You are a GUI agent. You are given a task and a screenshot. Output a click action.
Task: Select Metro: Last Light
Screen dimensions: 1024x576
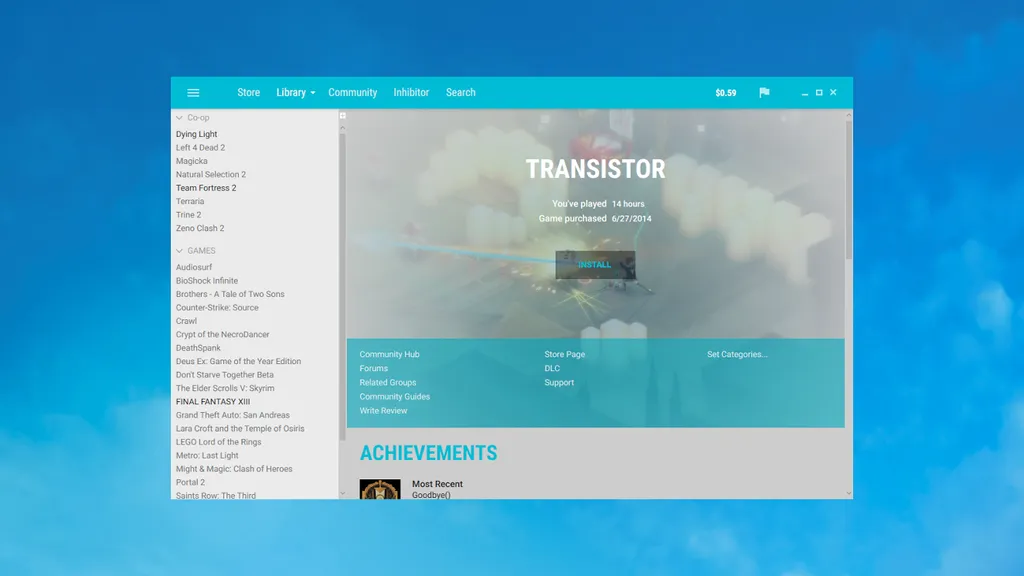pyautogui.click(x=207, y=455)
